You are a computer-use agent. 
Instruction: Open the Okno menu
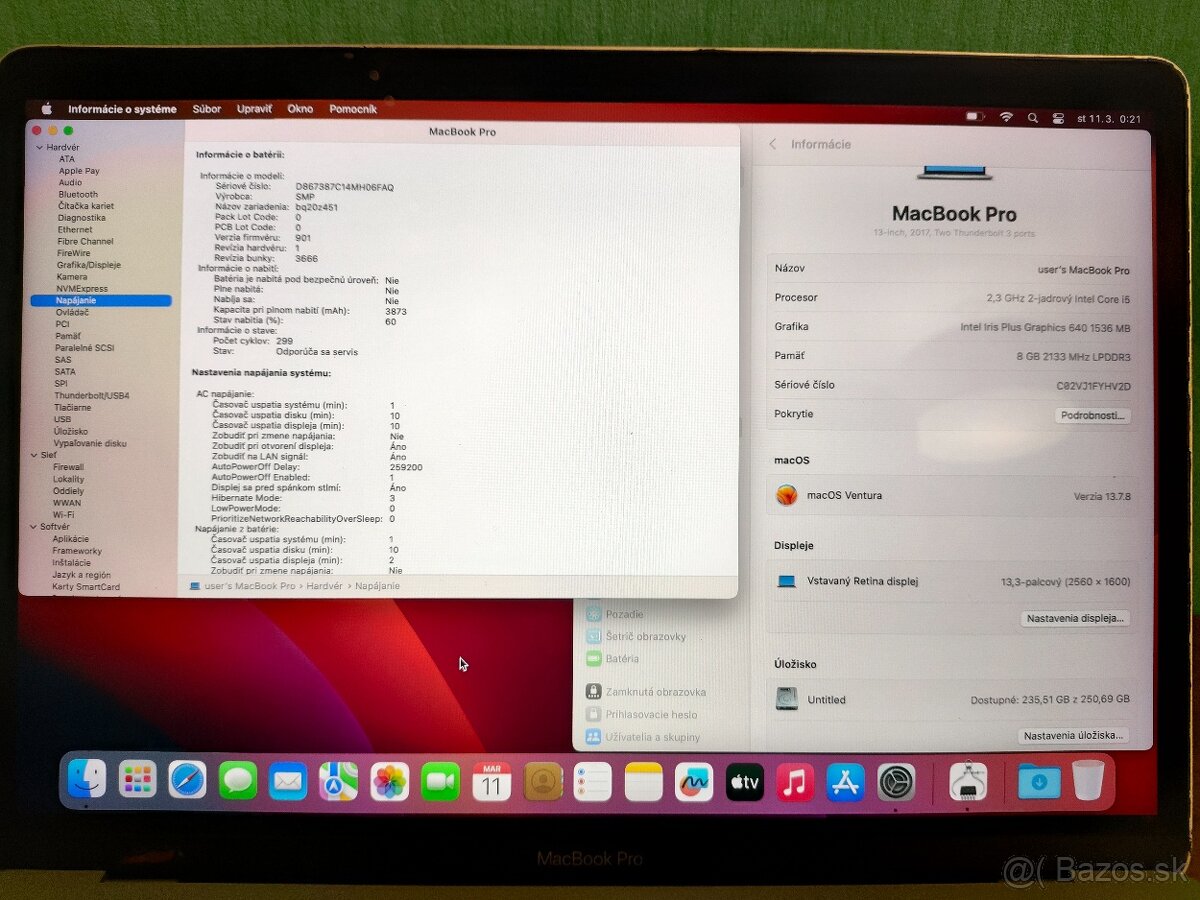[x=299, y=109]
